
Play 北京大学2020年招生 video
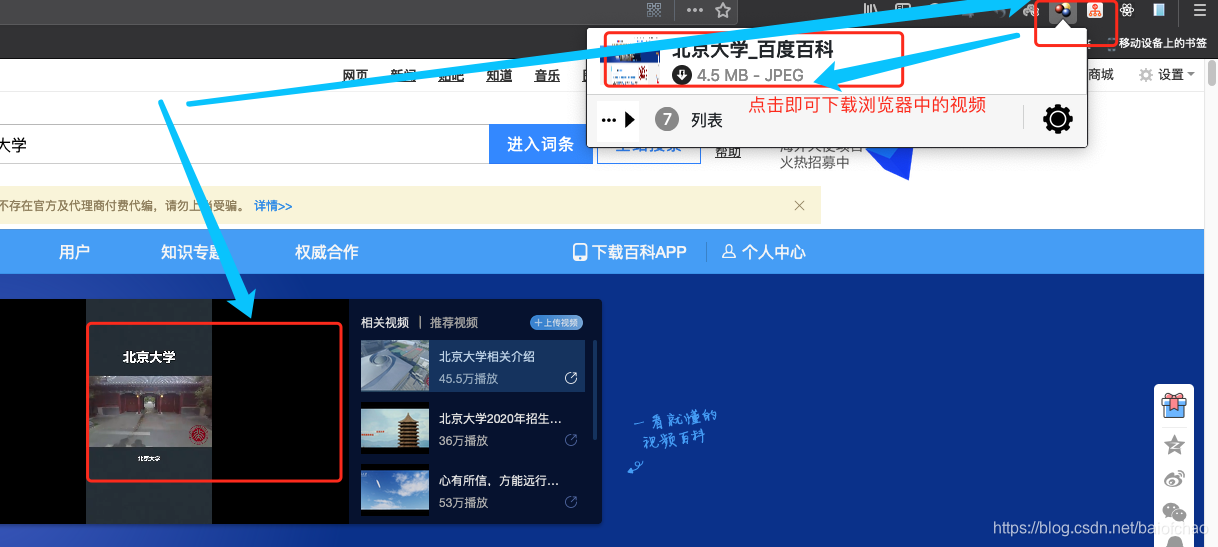(x=472, y=428)
